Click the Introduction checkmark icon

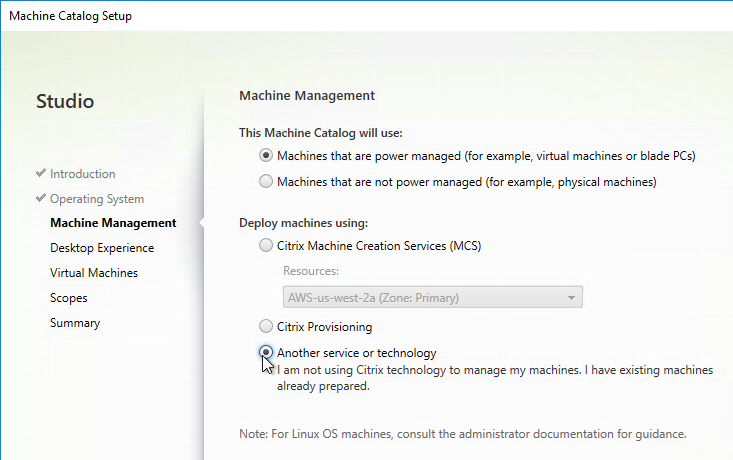(x=41, y=173)
